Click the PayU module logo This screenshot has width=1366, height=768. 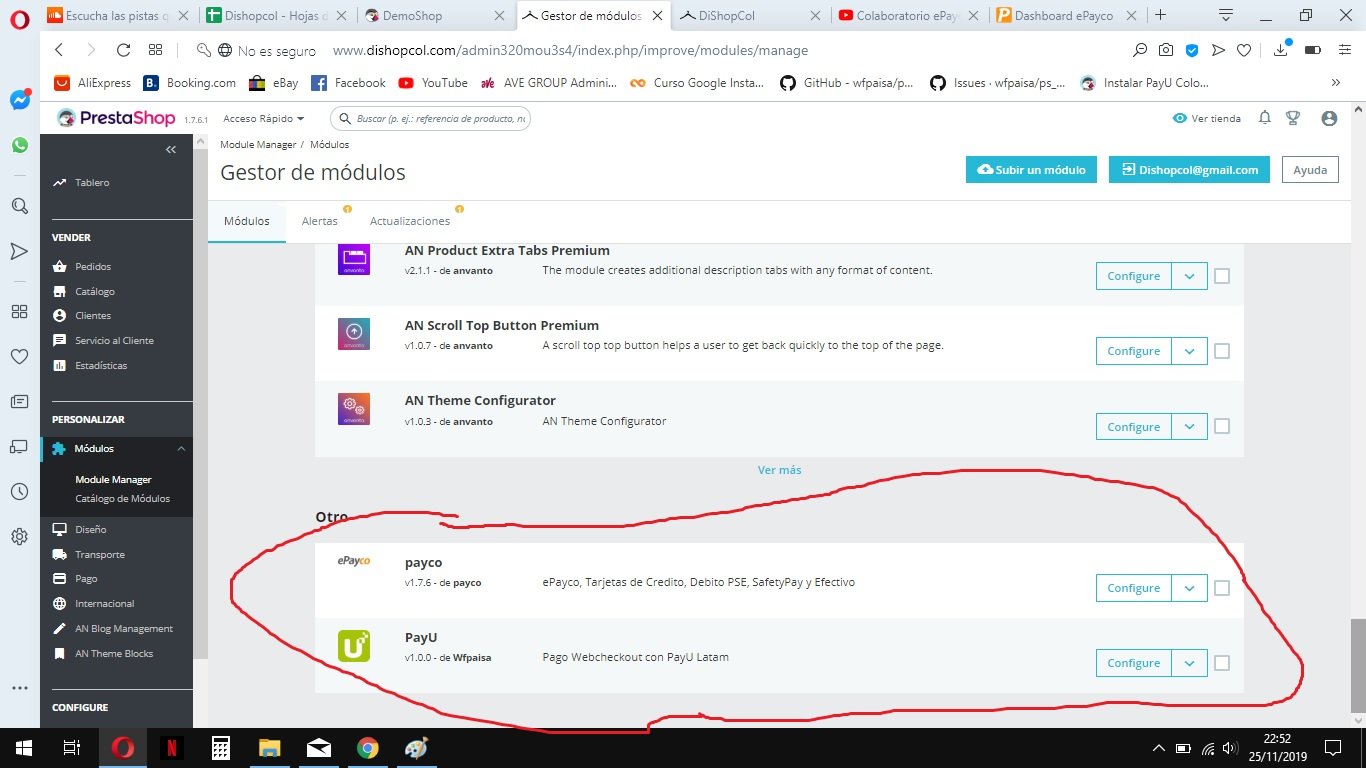(354, 646)
